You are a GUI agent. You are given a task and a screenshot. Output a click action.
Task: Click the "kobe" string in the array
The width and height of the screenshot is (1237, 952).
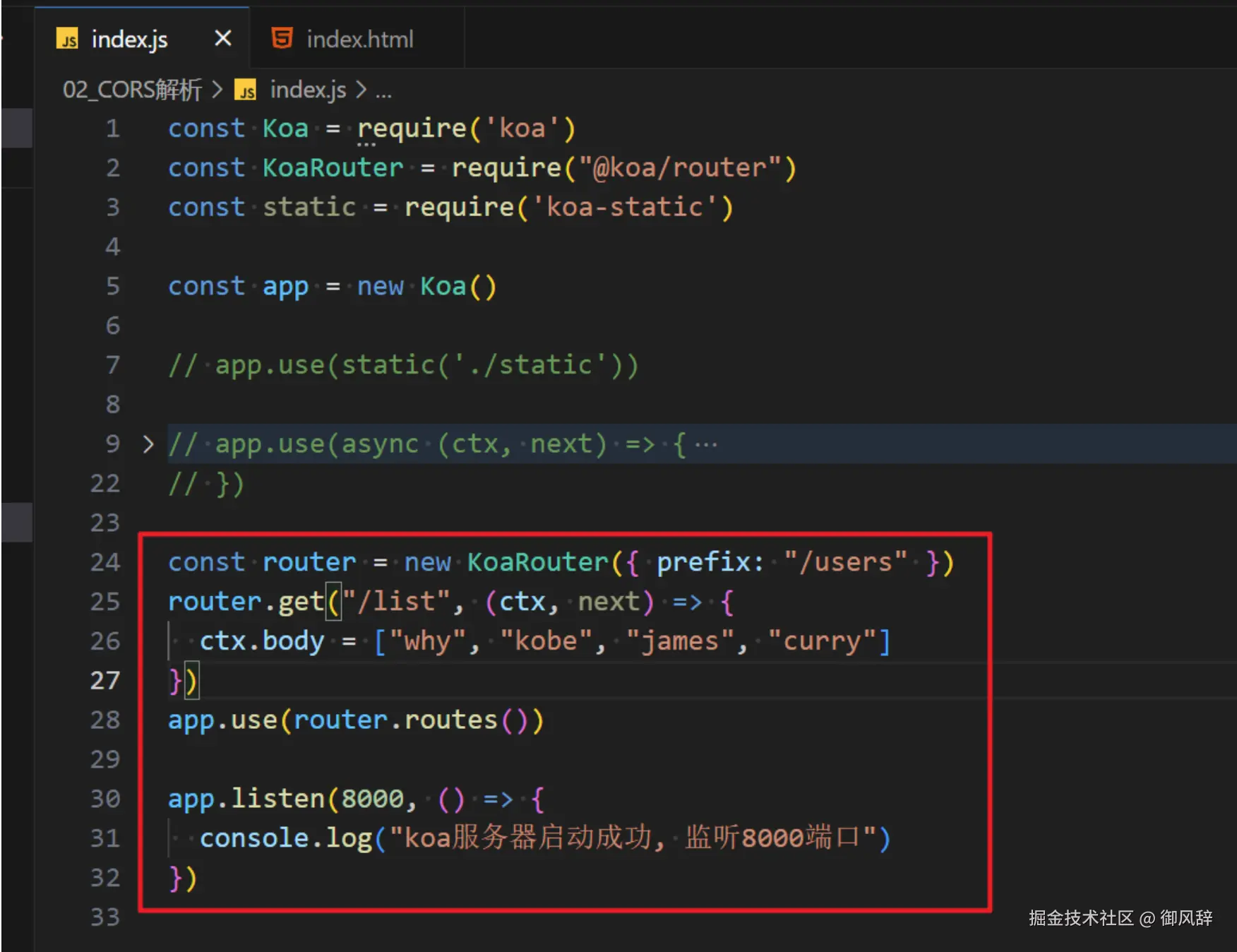click(546, 641)
